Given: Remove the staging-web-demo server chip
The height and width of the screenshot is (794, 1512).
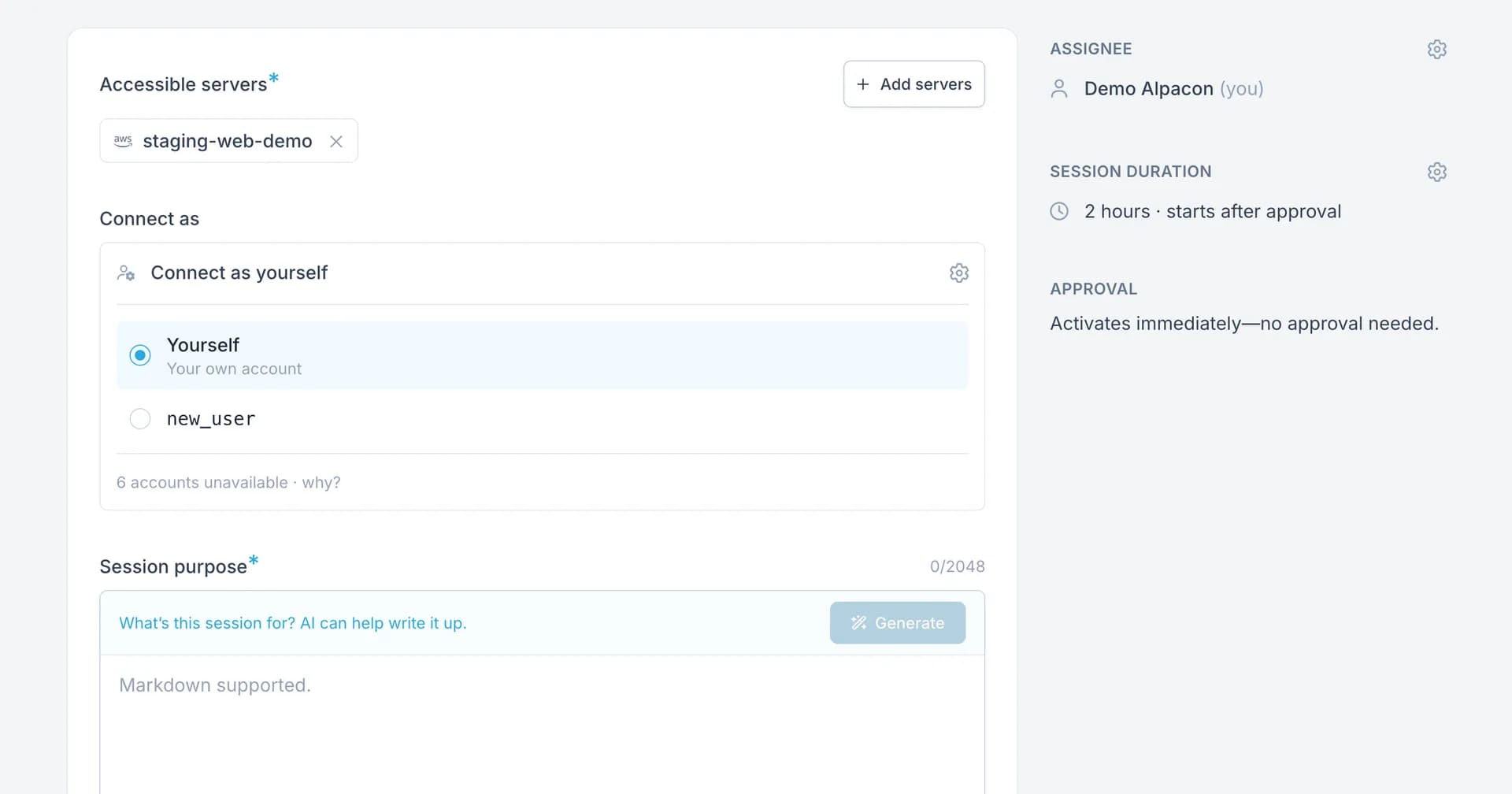Looking at the screenshot, I should 336,142.
